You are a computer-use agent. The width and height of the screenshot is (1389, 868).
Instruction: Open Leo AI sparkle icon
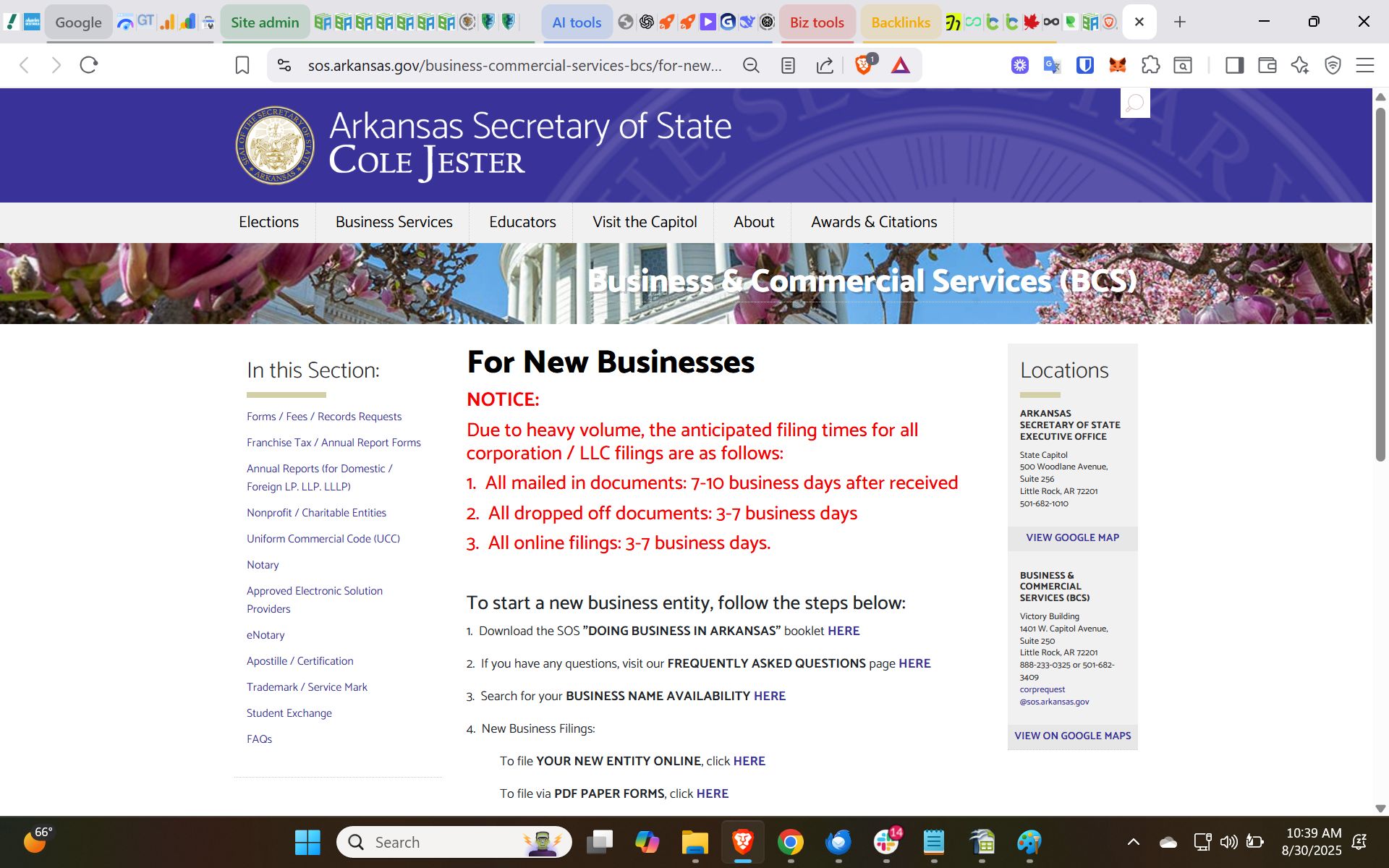(1300, 65)
